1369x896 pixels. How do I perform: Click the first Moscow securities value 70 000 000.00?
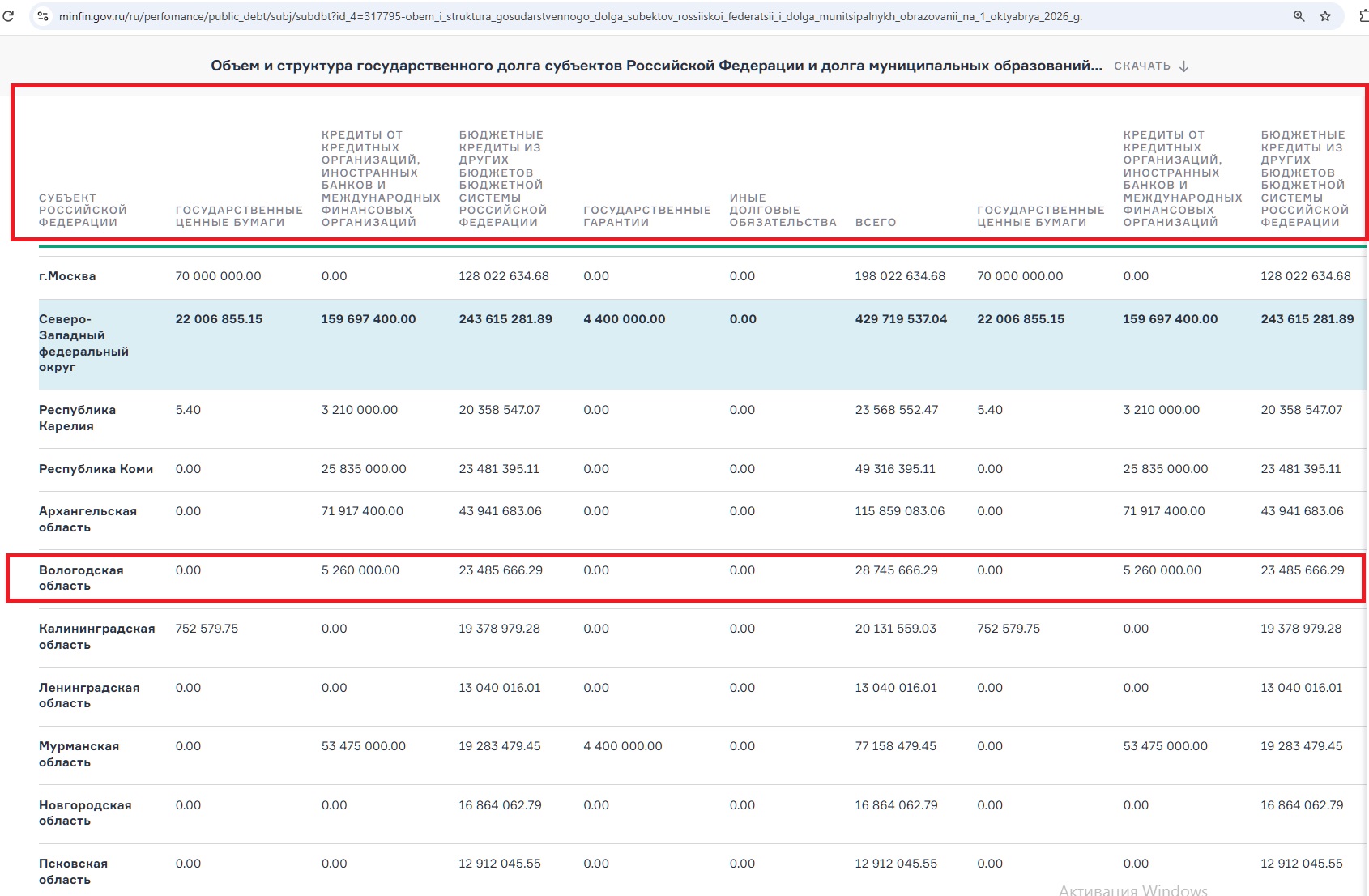218,276
